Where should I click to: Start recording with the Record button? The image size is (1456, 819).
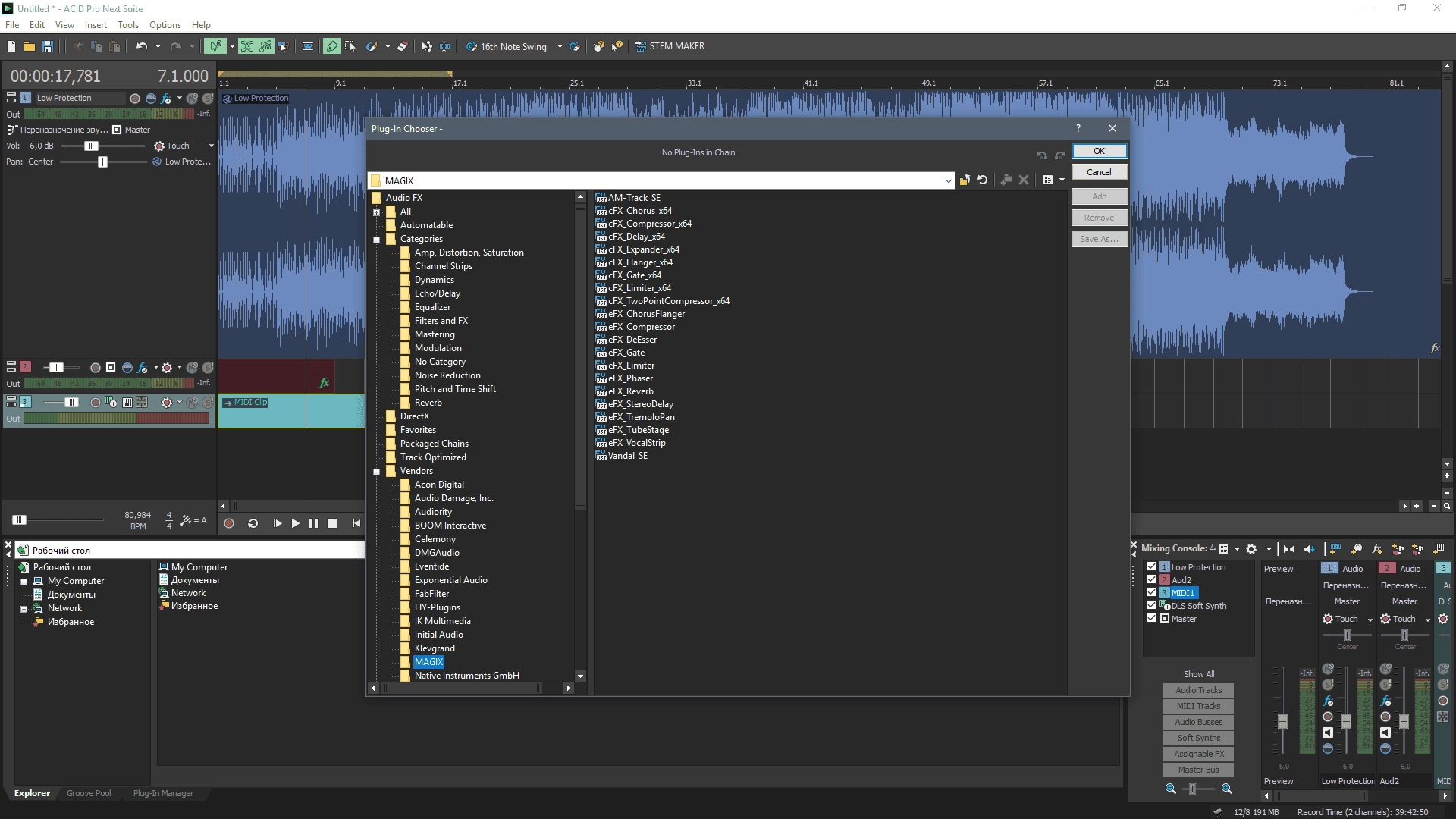click(229, 523)
